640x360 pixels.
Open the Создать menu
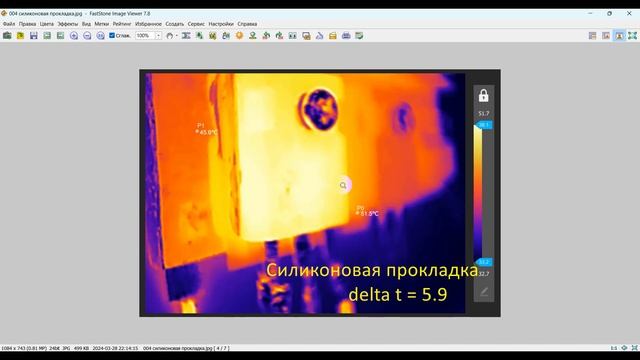(174, 24)
